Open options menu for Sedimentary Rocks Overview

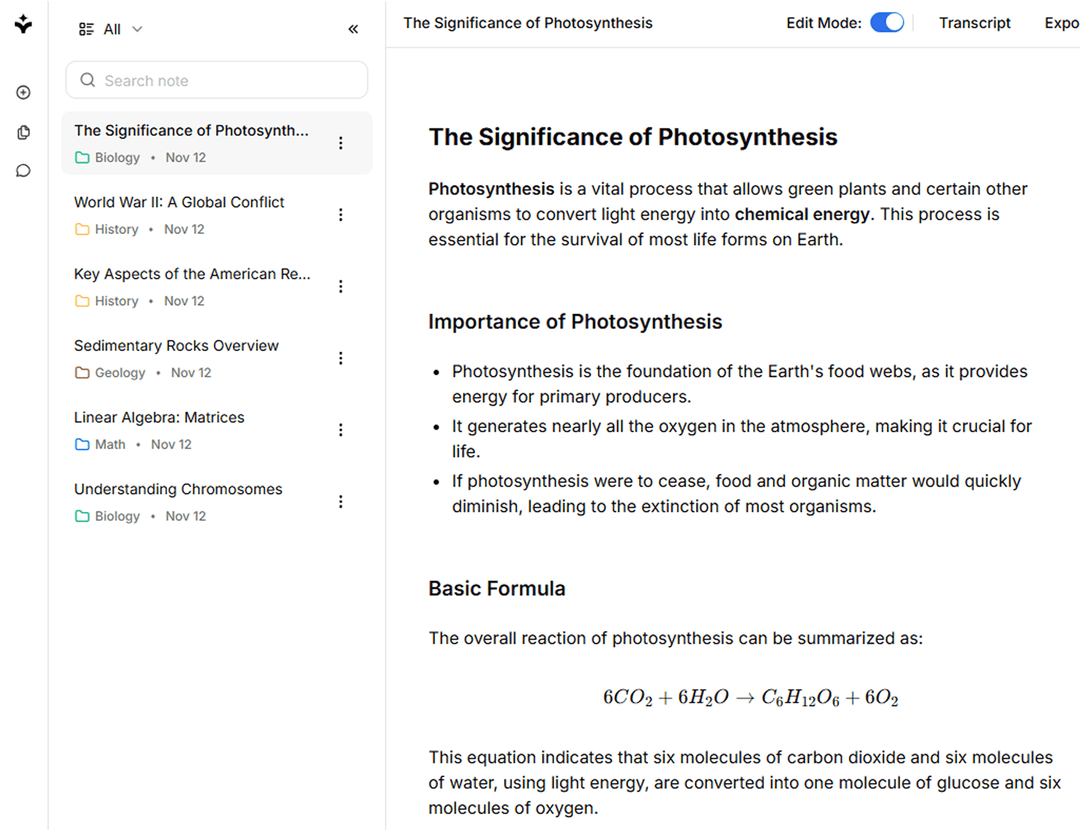[341, 358]
